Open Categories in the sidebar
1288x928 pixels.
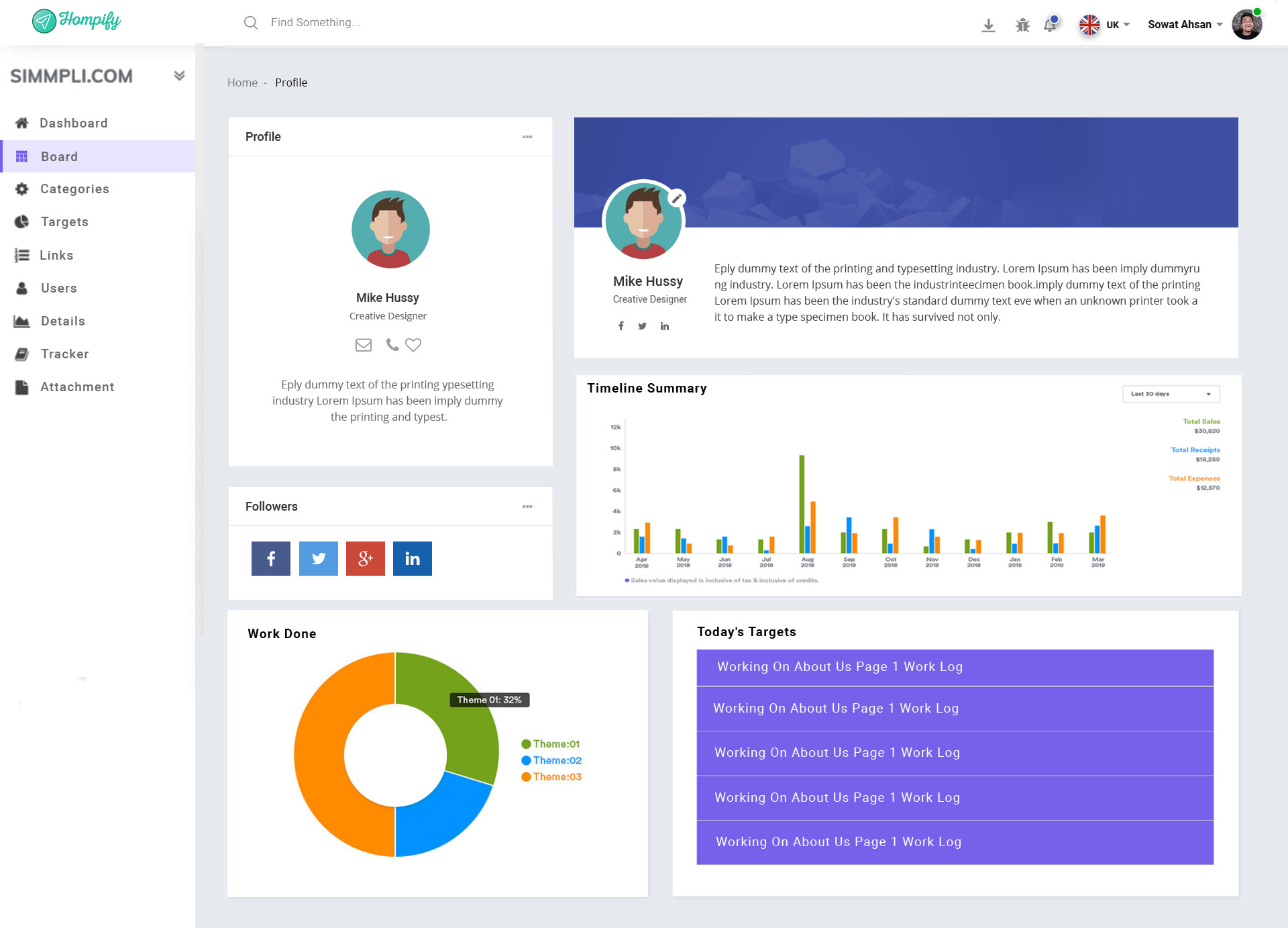(x=74, y=189)
